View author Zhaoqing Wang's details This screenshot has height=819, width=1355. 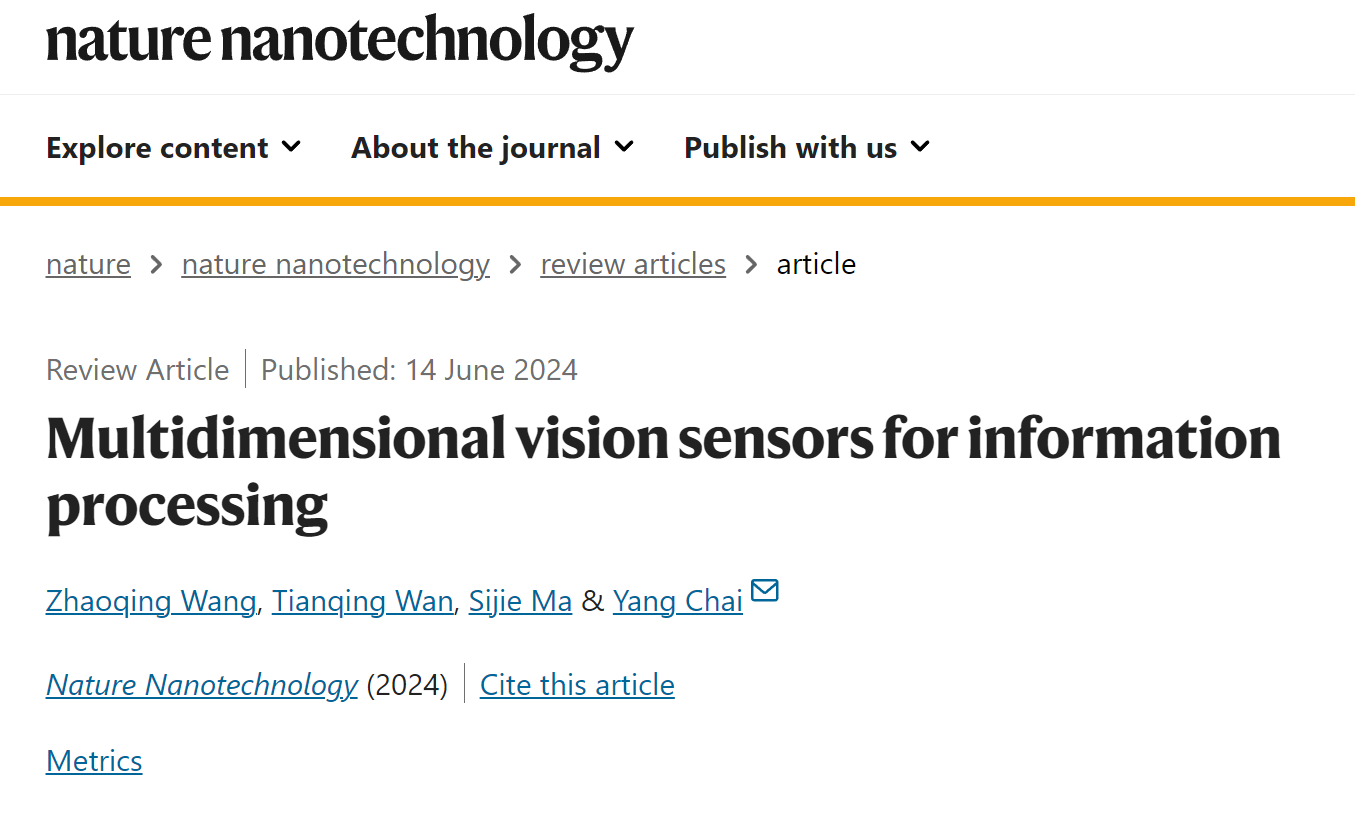click(151, 601)
